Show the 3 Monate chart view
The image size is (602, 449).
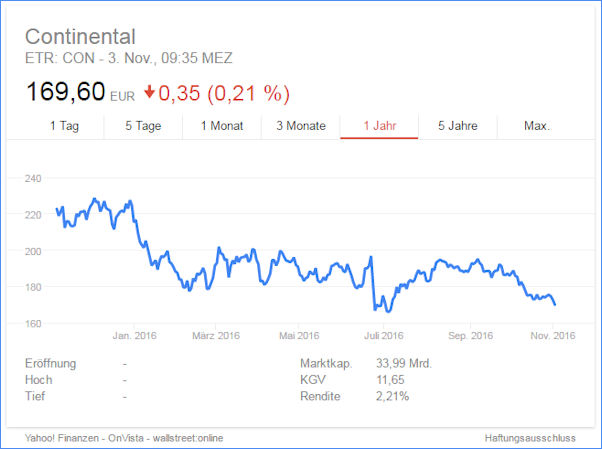point(301,126)
